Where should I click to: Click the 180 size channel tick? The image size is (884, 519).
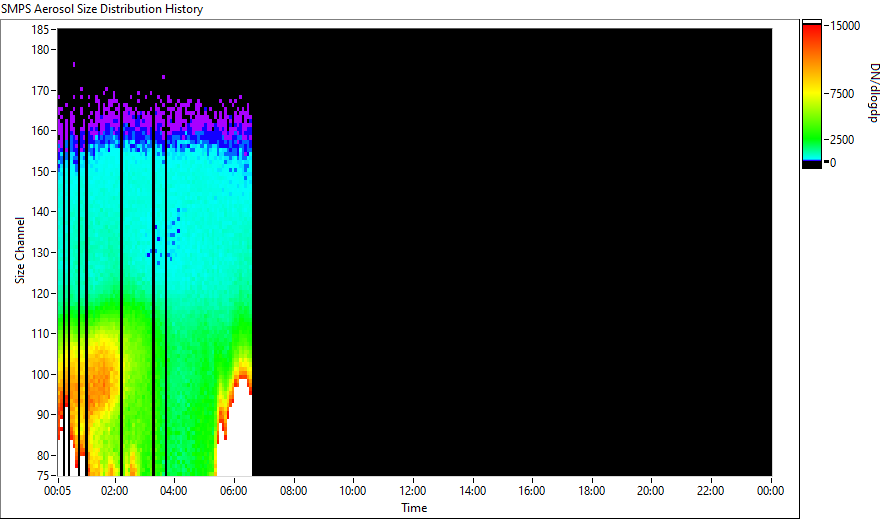coord(41,50)
